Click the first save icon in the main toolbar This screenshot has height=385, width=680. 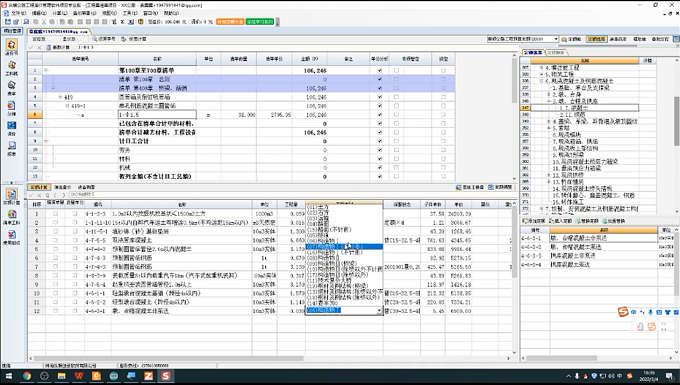coord(8,22)
